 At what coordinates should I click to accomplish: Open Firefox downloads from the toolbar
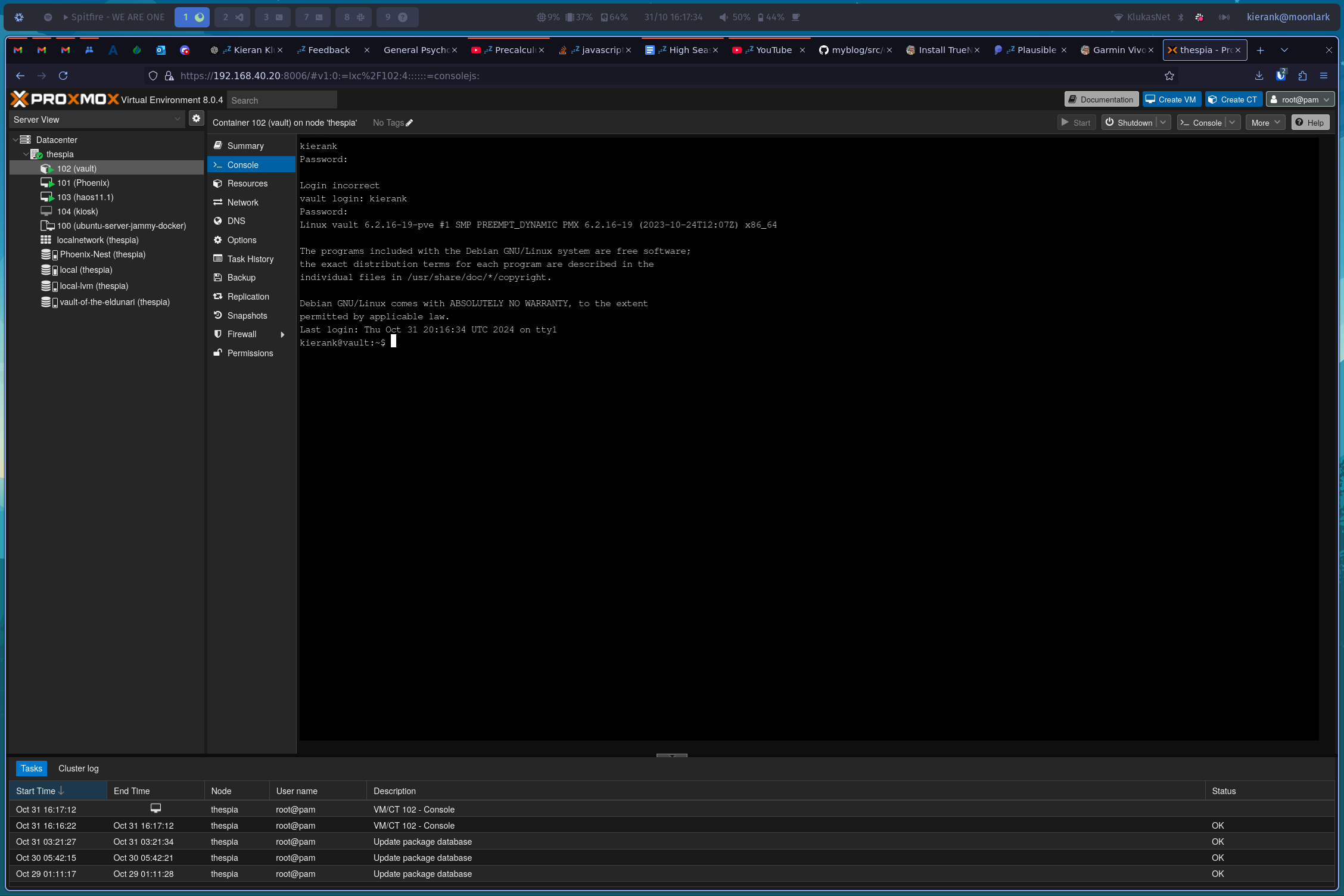(x=1259, y=76)
